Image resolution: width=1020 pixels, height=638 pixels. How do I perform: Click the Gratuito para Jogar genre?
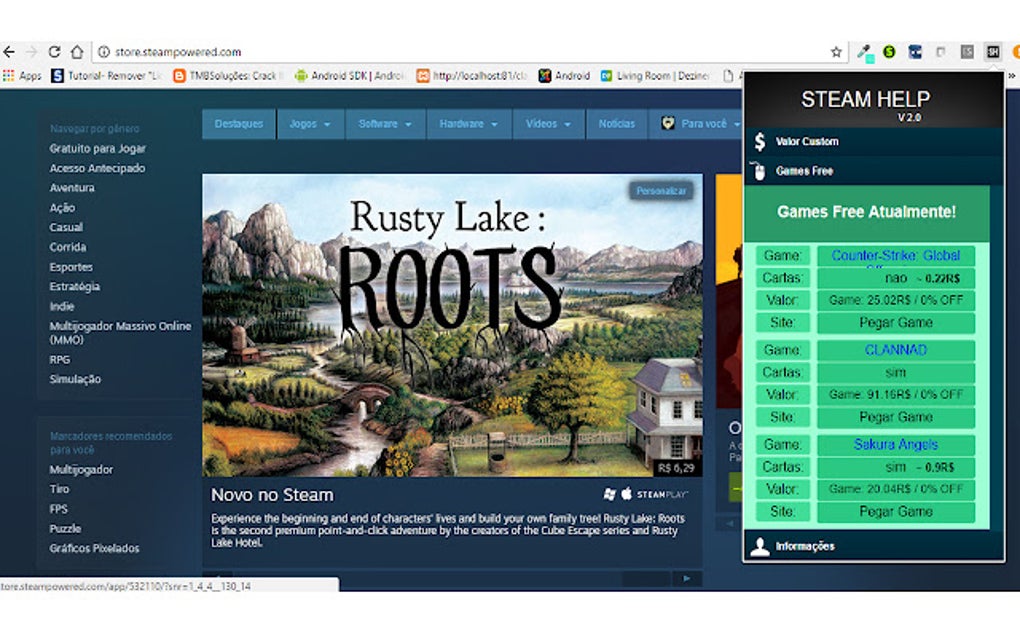click(98, 148)
